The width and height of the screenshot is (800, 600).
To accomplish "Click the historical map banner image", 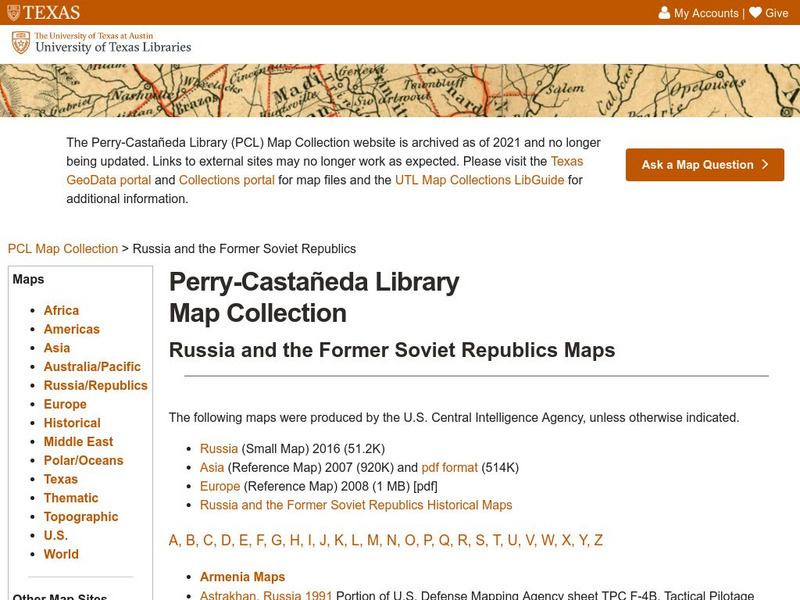I will [400, 90].
